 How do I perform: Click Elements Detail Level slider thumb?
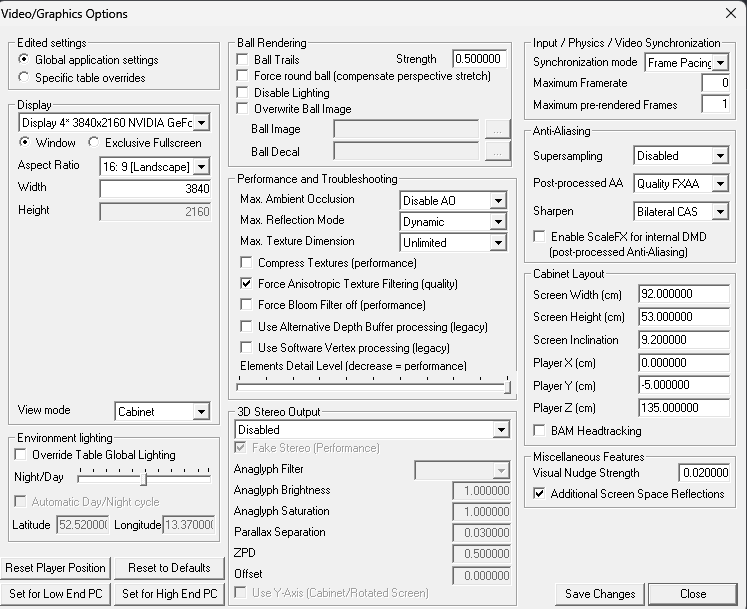coord(507,386)
